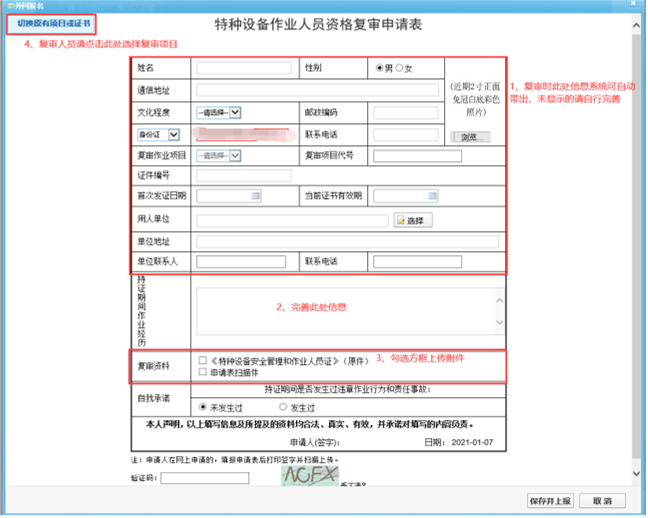Click inside the 持证期间作业经历 text area
This screenshot has width=648, height=518.
346,310
